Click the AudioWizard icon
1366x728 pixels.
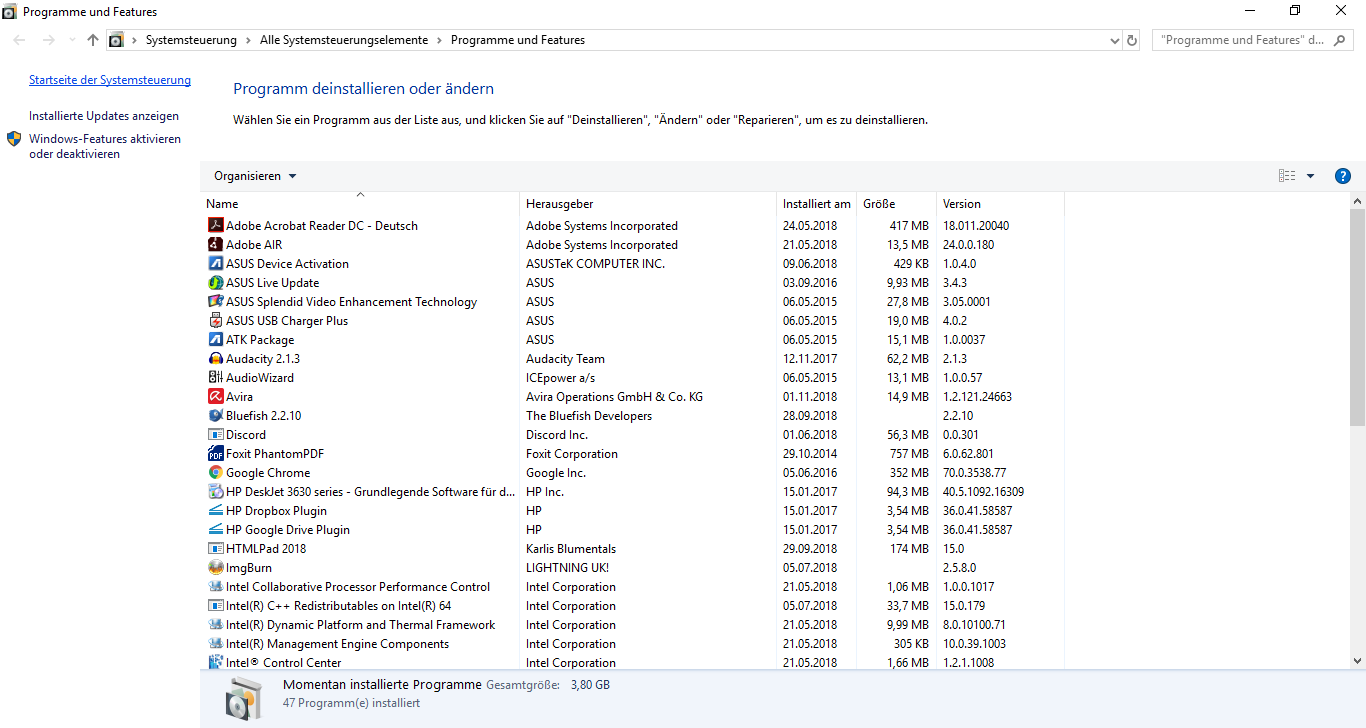pos(215,377)
